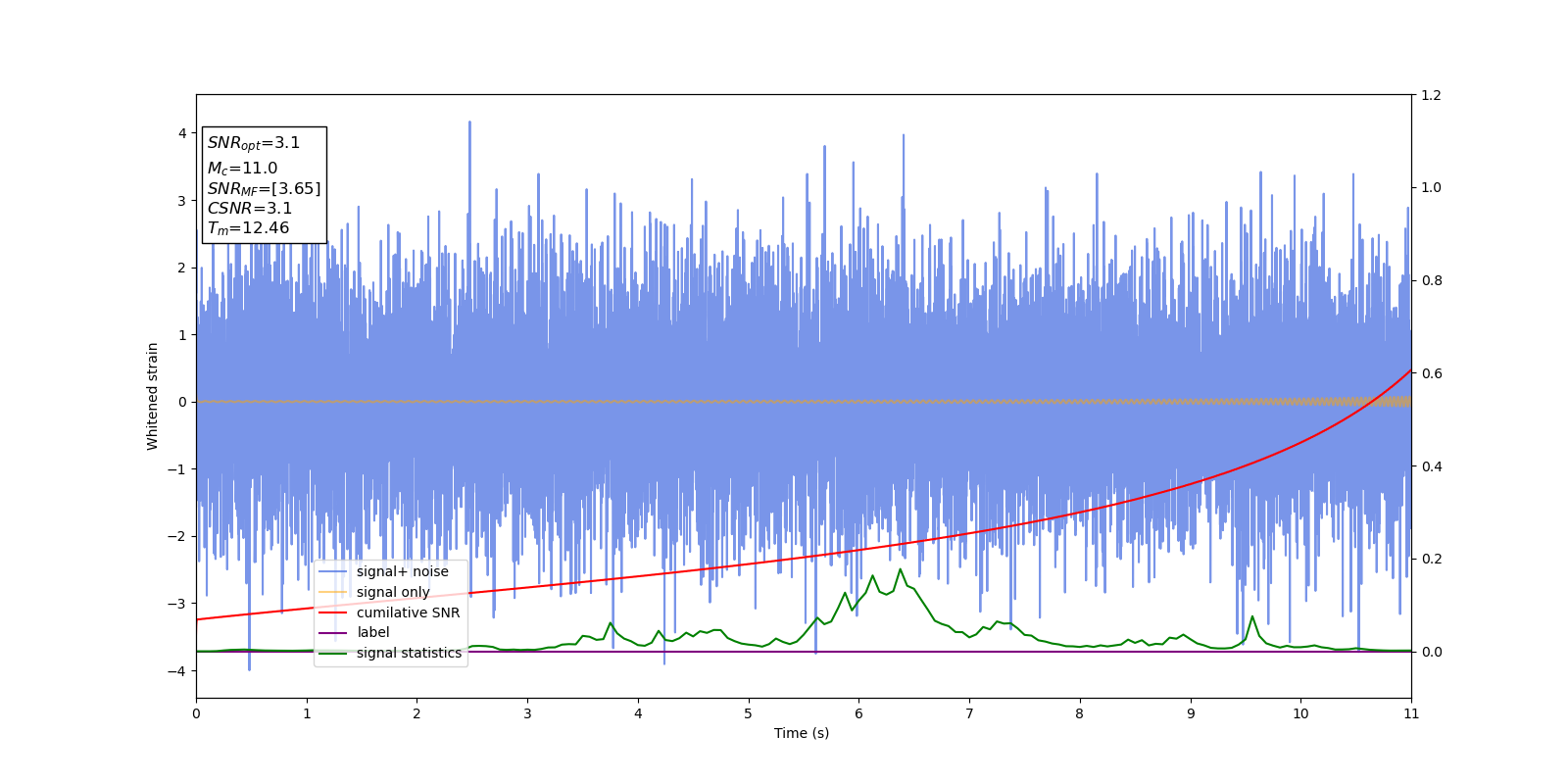Image resolution: width=1568 pixels, height=784 pixels.
Task: Select the 'CSNR=3.1' annotation line
Action: click(250, 208)
